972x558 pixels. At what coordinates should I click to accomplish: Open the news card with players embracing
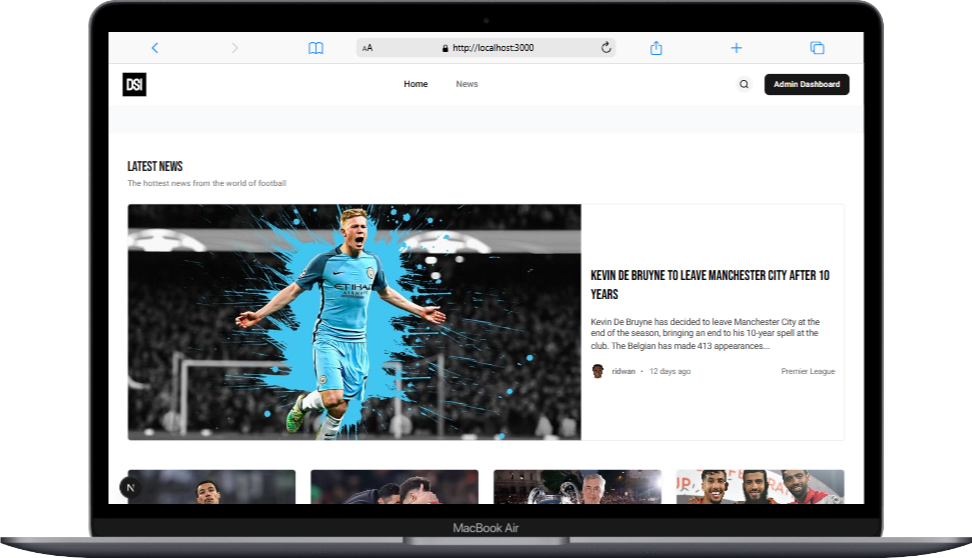point(394,487)
